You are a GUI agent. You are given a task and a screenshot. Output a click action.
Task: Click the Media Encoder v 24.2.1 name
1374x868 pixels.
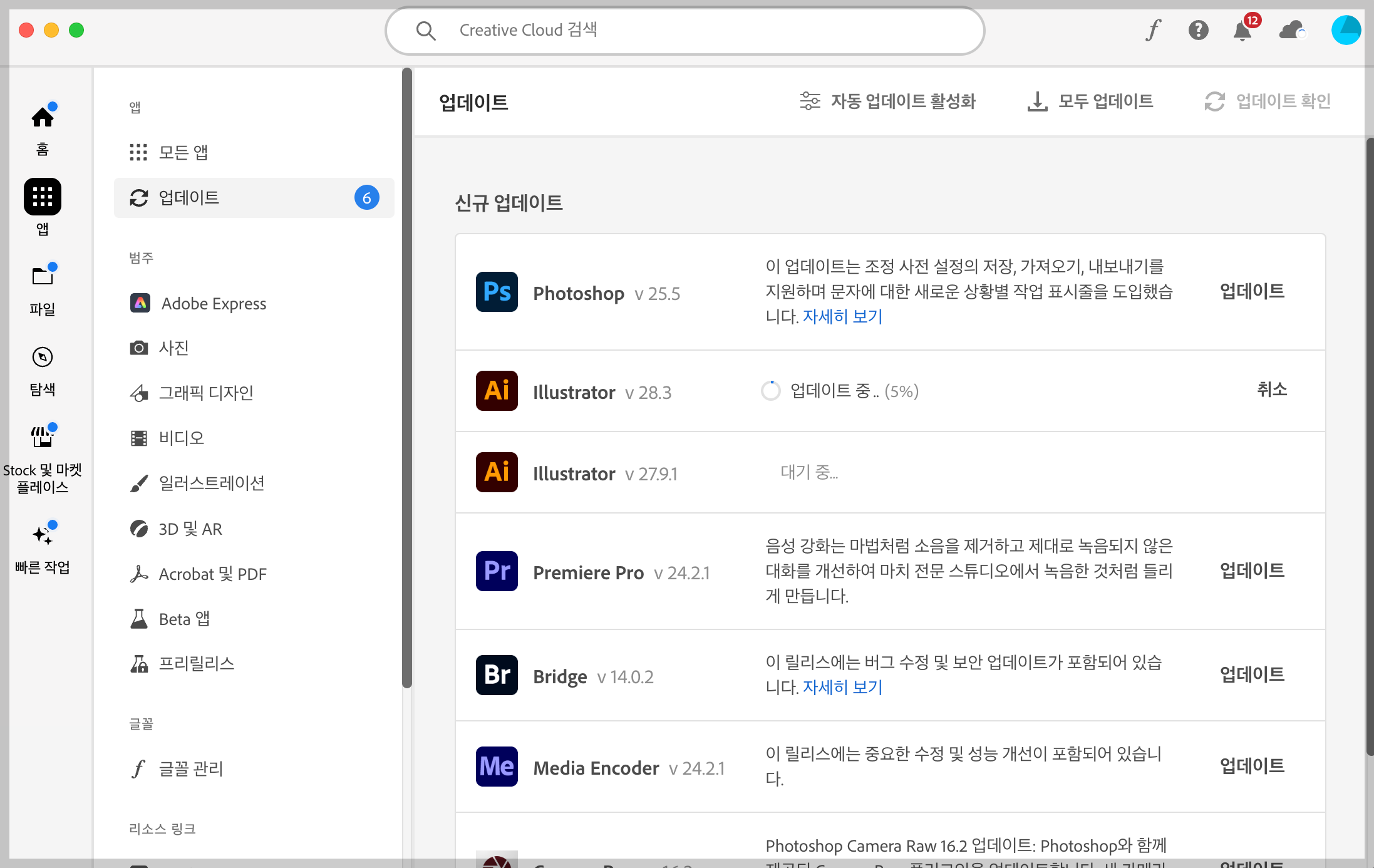click(629, 768)
